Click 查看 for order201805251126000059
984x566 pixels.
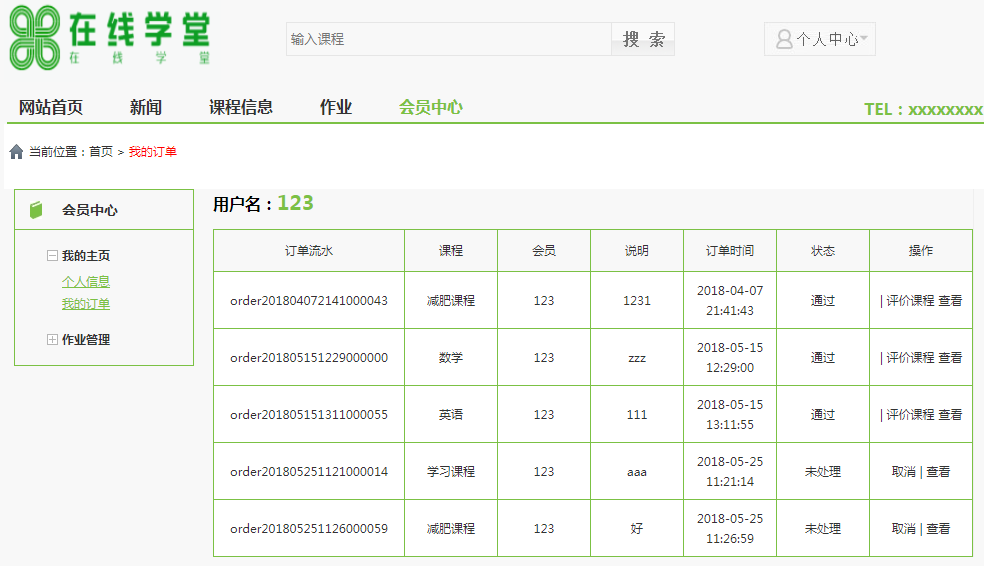point(938,529)
